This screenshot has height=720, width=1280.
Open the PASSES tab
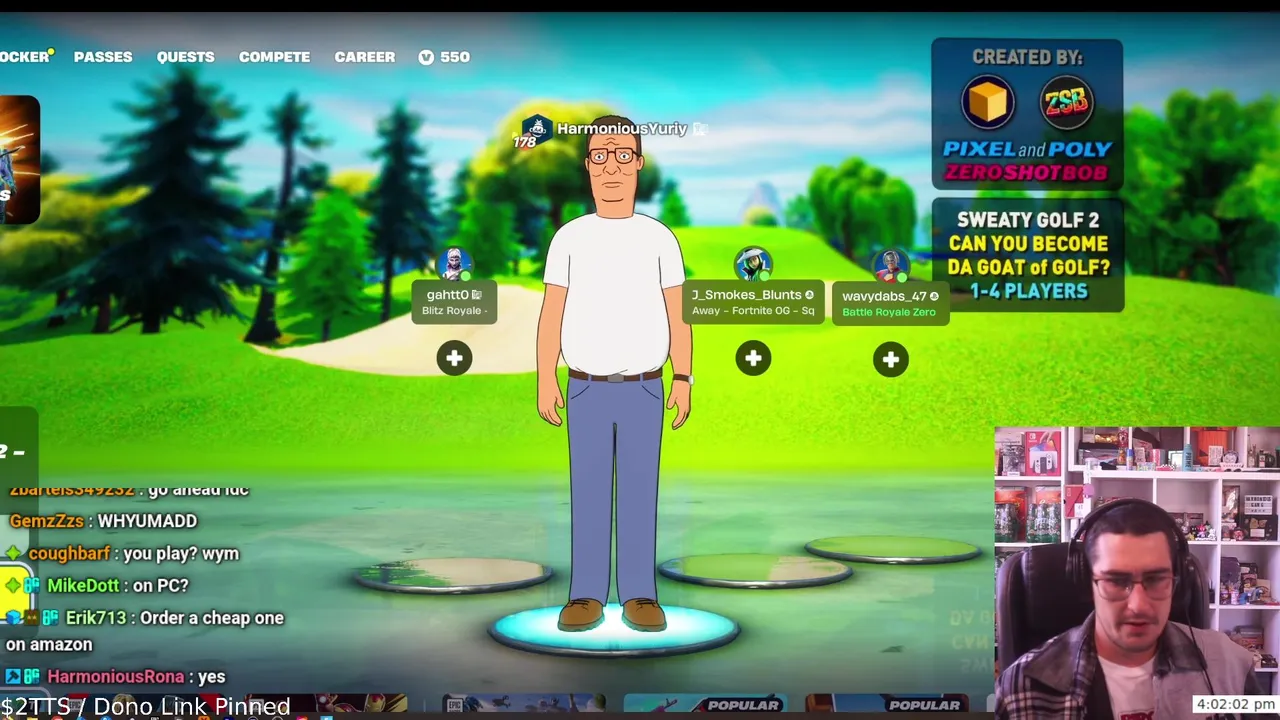pyautogui.click(x=103, y=57)
